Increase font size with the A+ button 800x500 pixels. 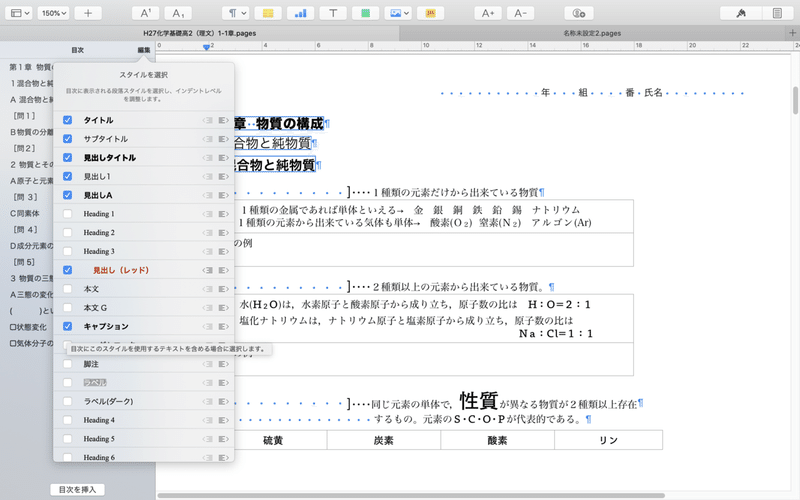488,13
